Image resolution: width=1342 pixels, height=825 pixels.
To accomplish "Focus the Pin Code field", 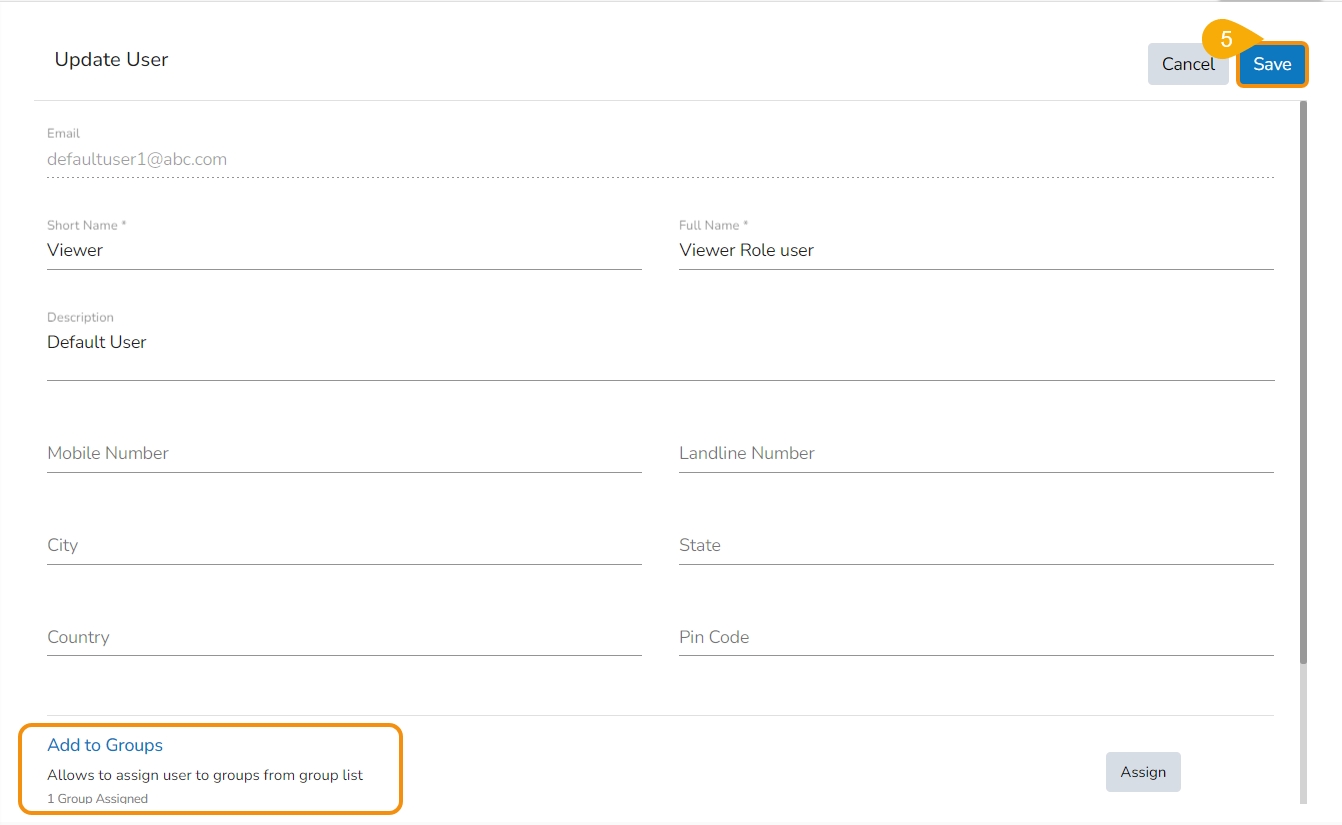I will point(975,638).
